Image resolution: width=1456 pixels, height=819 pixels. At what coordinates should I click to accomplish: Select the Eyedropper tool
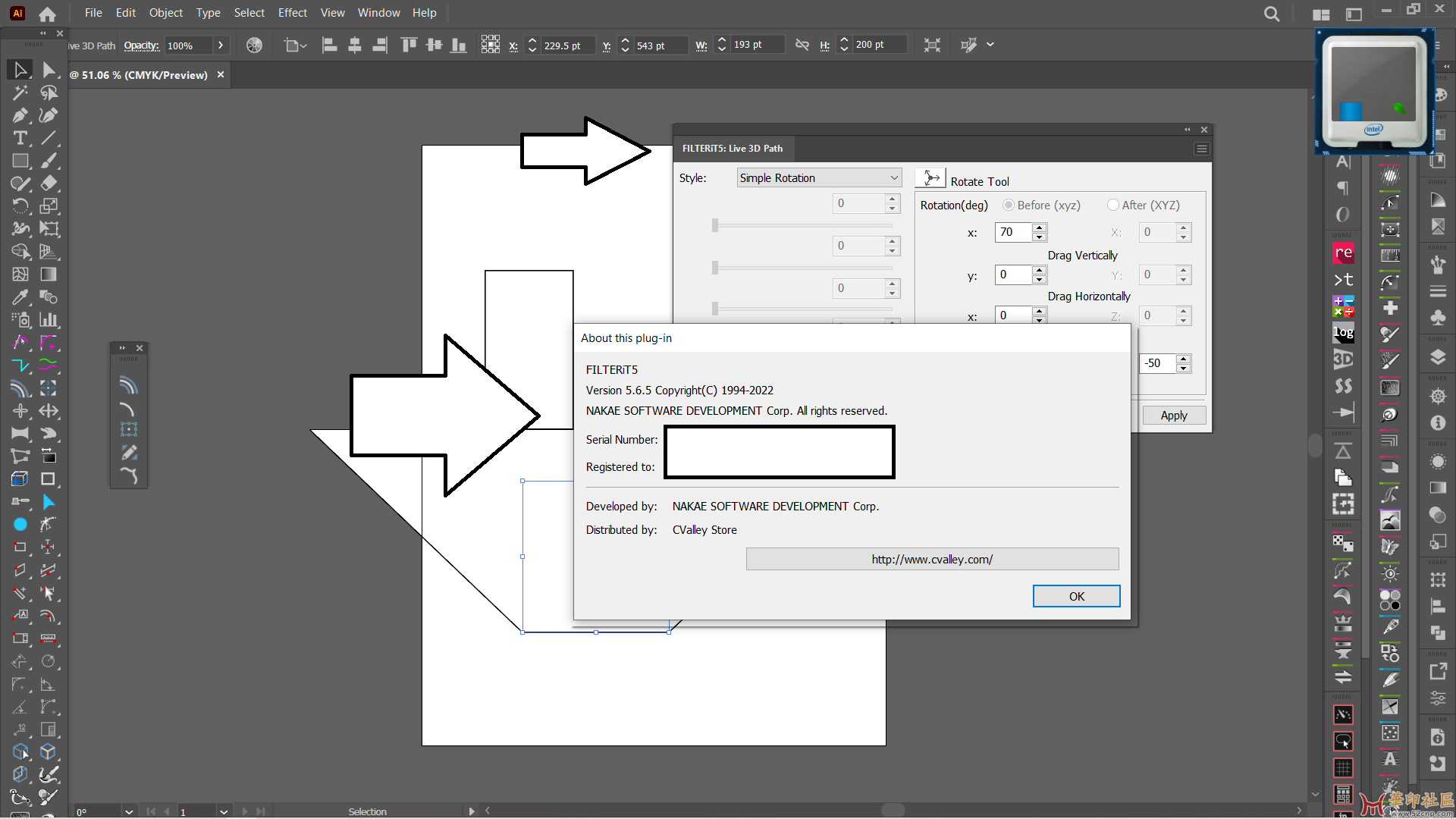(x=20, y=297)
